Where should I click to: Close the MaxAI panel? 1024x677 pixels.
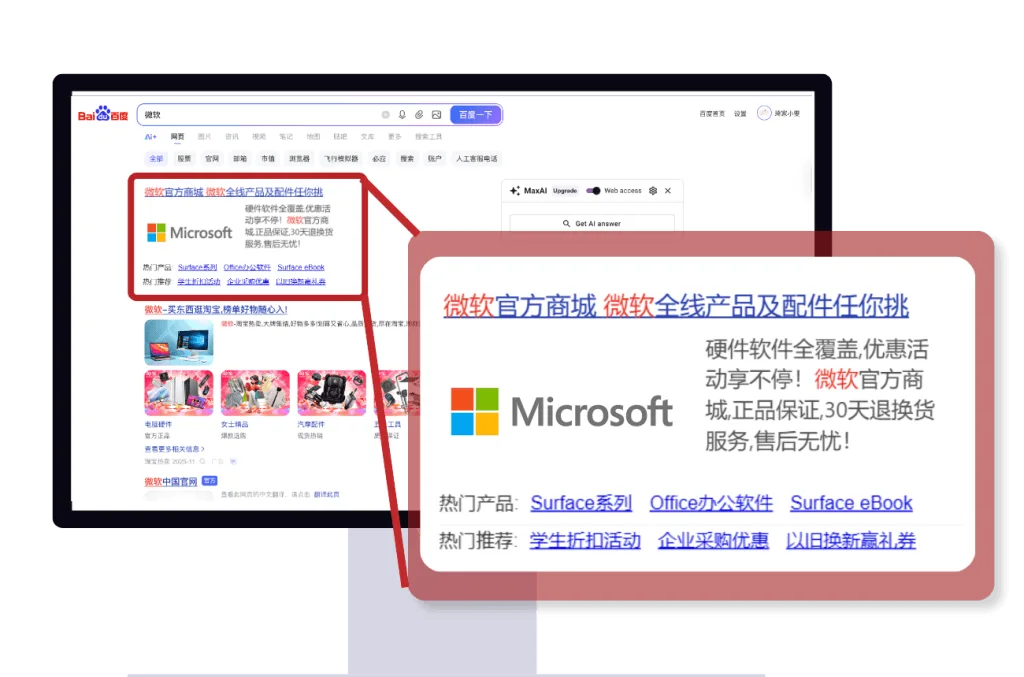pos(667,191)
